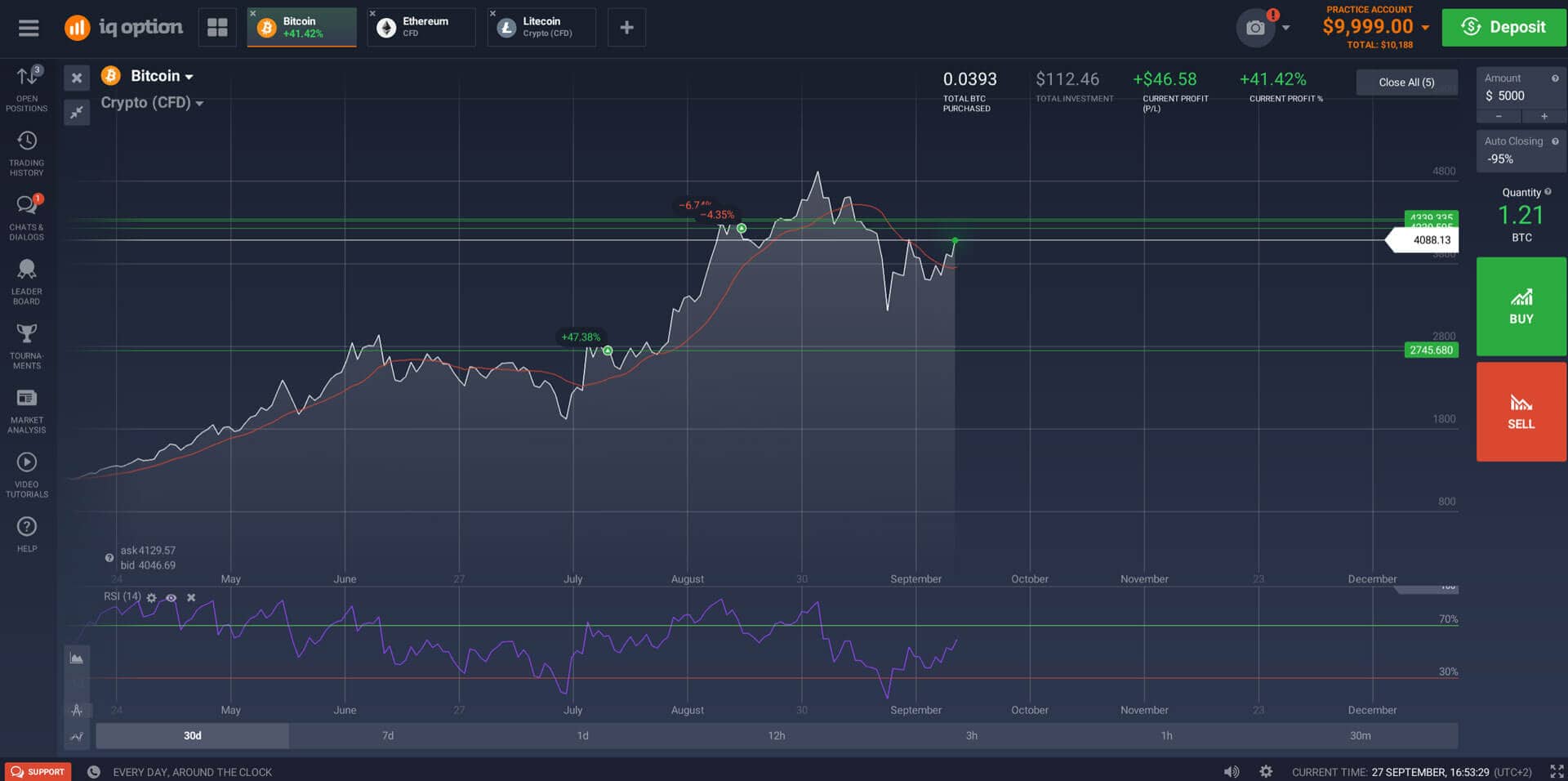Screen dimensions: 1568x781
Task: Click the -4.35% position marker
Action: (x=717, y=216)
